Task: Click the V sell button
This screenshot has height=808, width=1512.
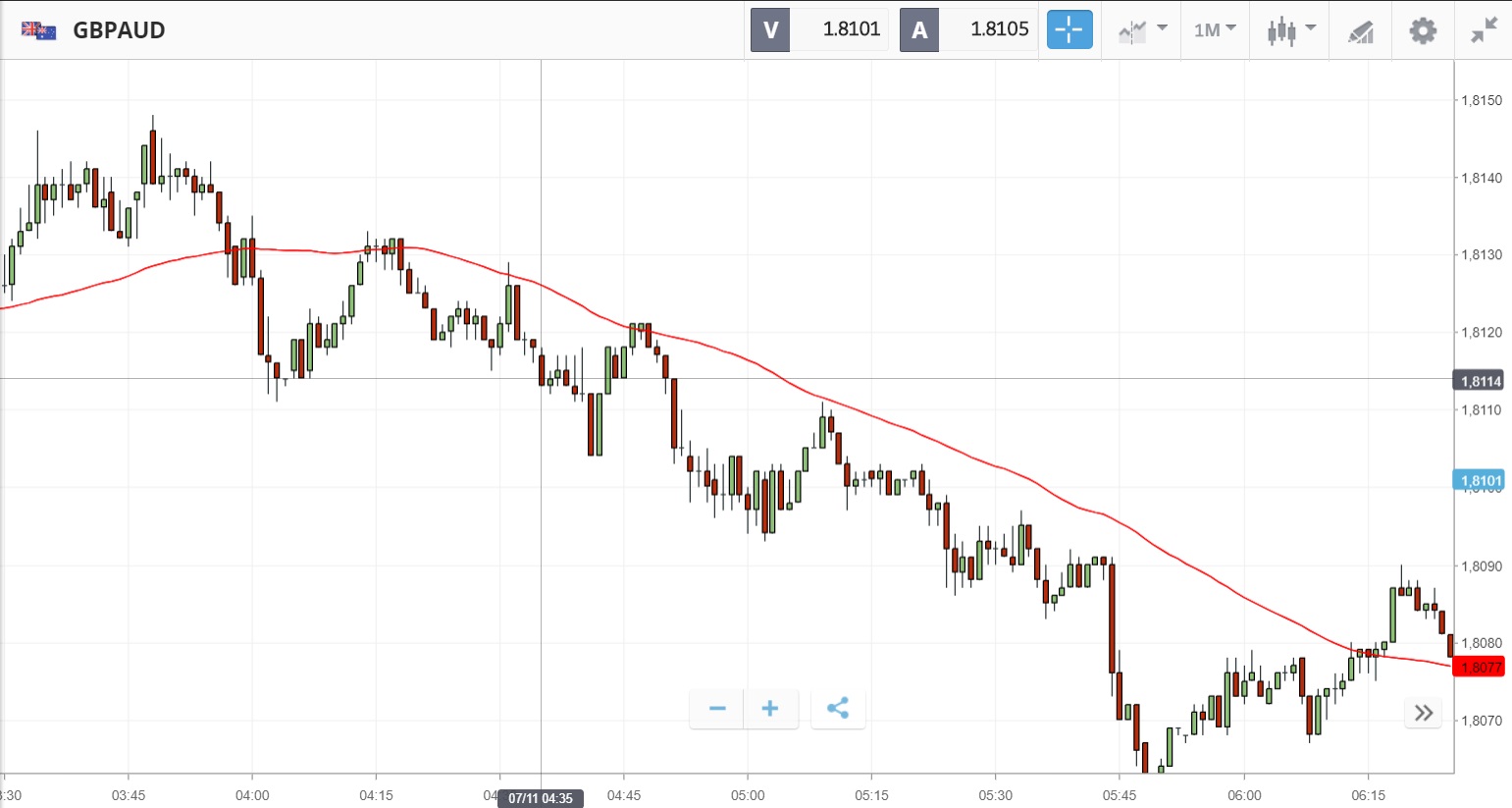Action: [x=770, y=29]
